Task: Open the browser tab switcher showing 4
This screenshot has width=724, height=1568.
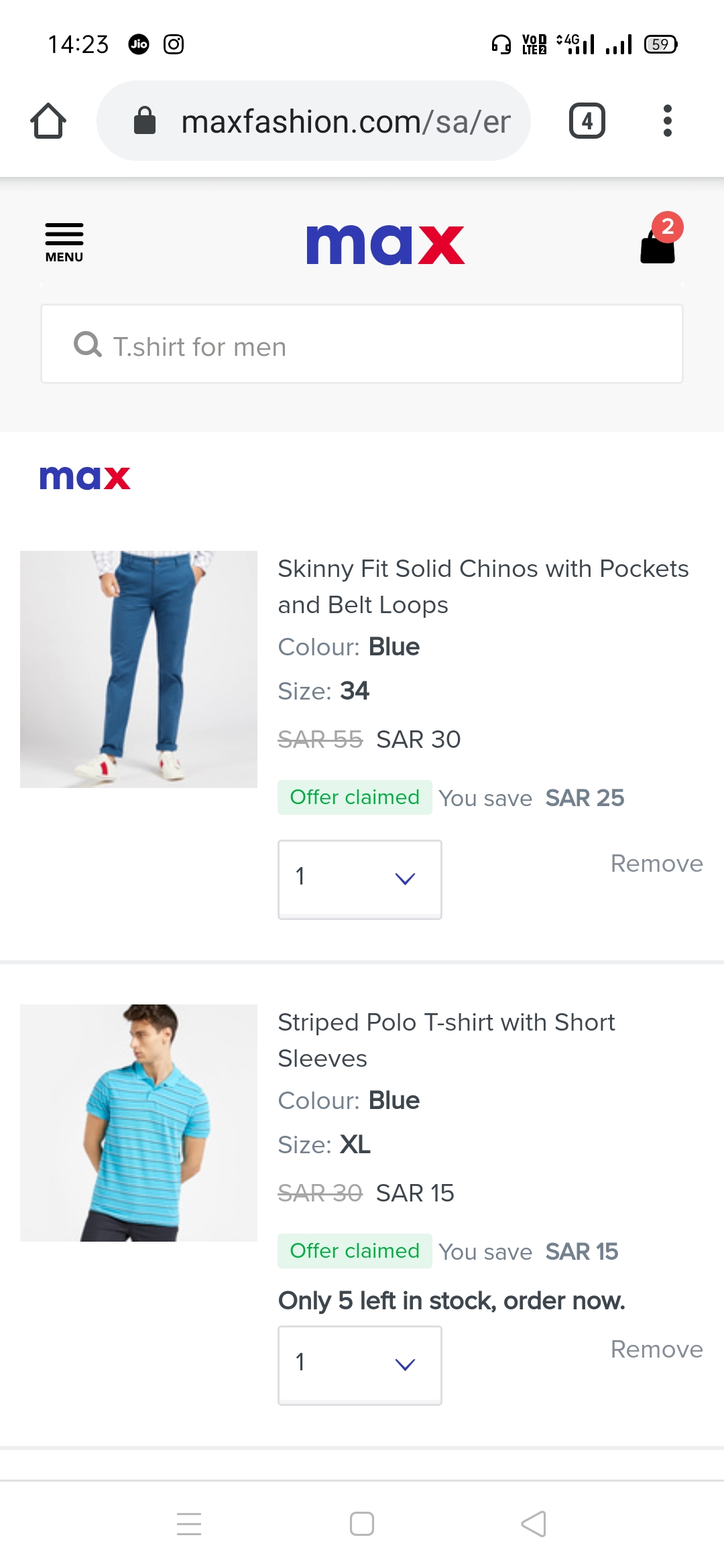Action: (587, 121)
